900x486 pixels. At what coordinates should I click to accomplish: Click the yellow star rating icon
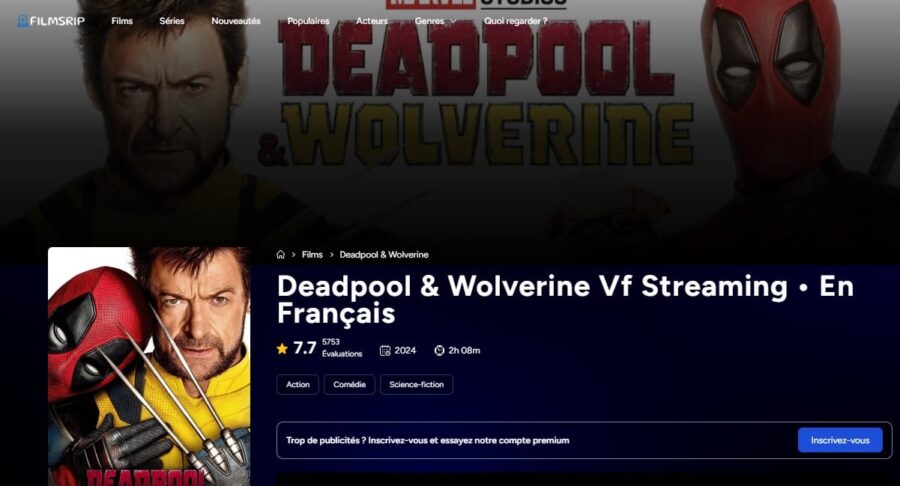pos(282,348)
